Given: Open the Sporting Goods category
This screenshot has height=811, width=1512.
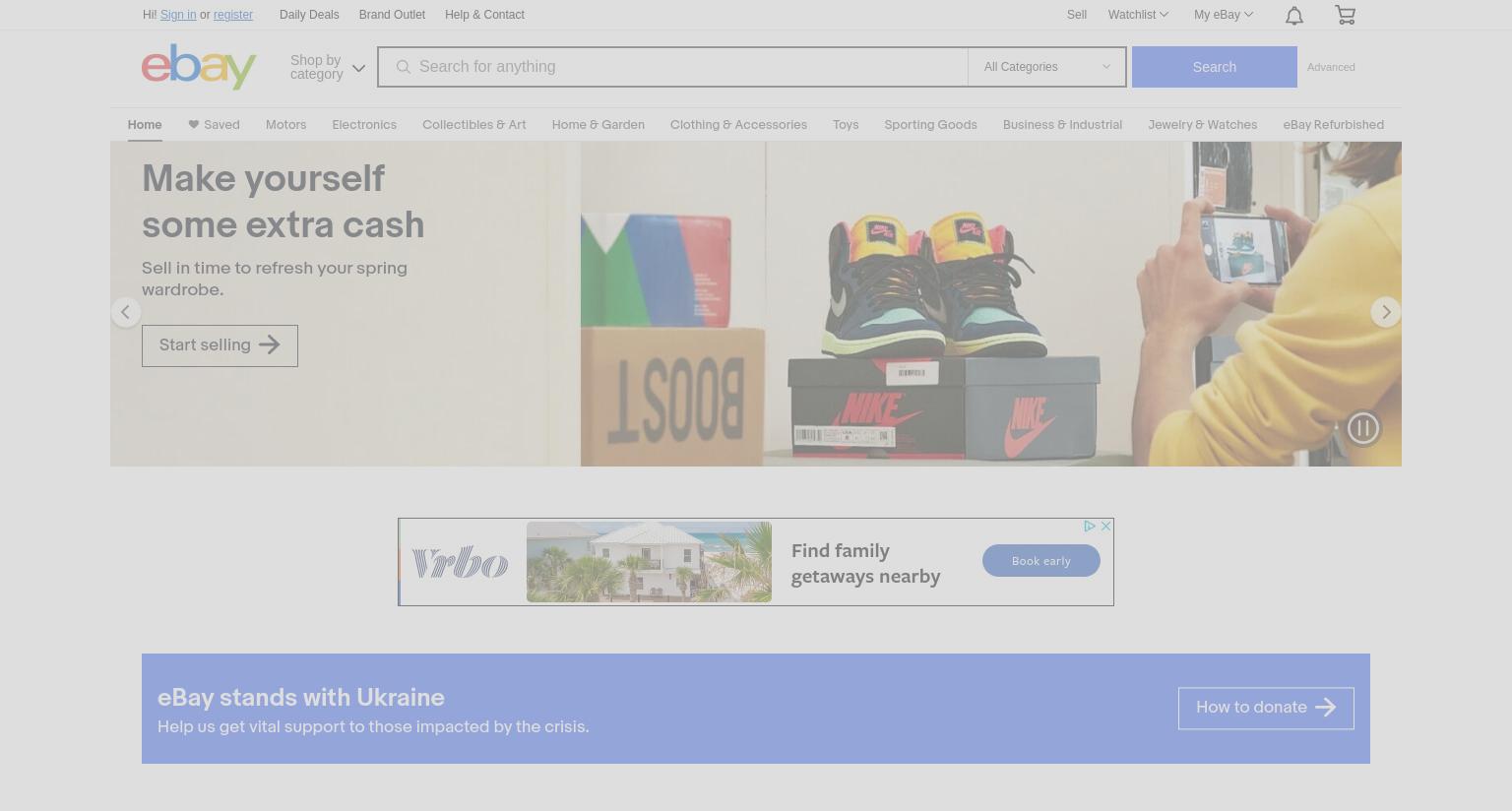Looking at the screenshot, I should [x=930, y=125].
